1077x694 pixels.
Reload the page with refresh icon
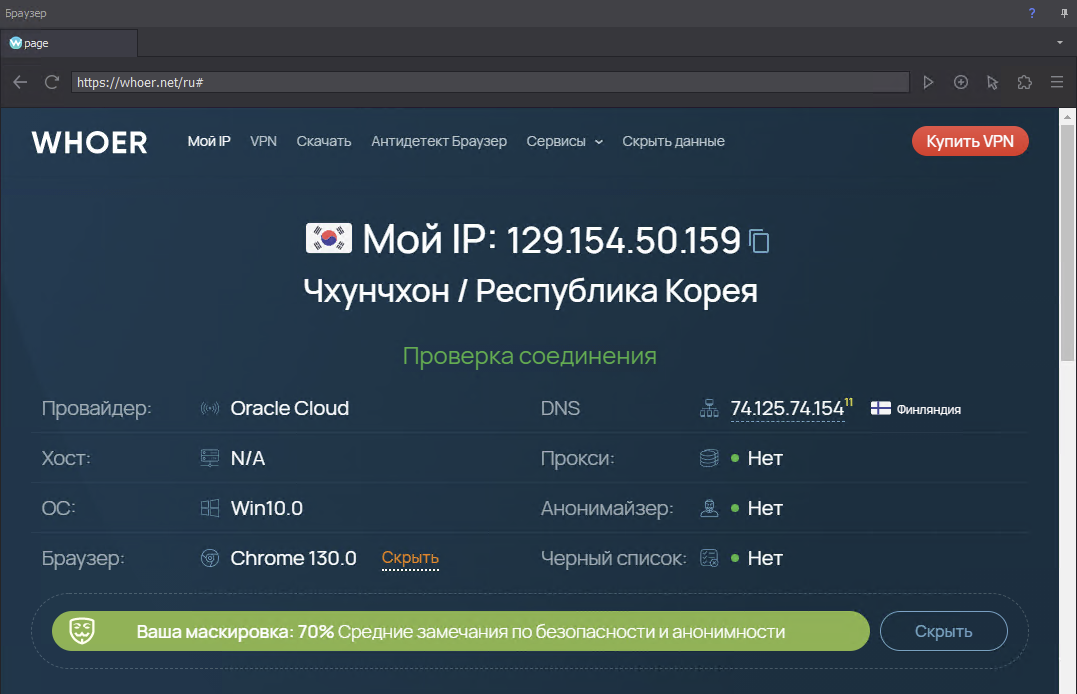tap(52, 82)
